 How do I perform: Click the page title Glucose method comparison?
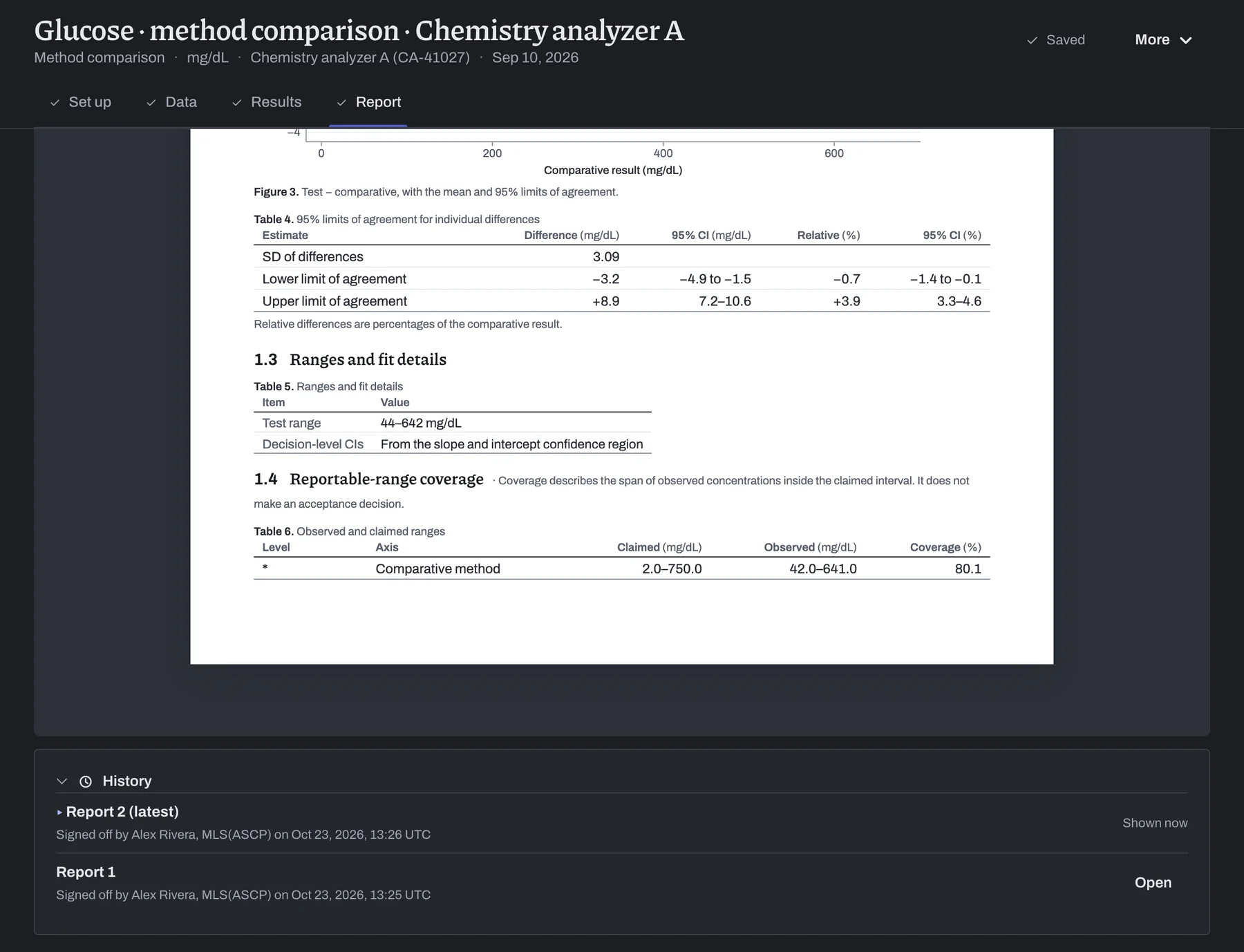pyautogui.click(x=359, y=30)
